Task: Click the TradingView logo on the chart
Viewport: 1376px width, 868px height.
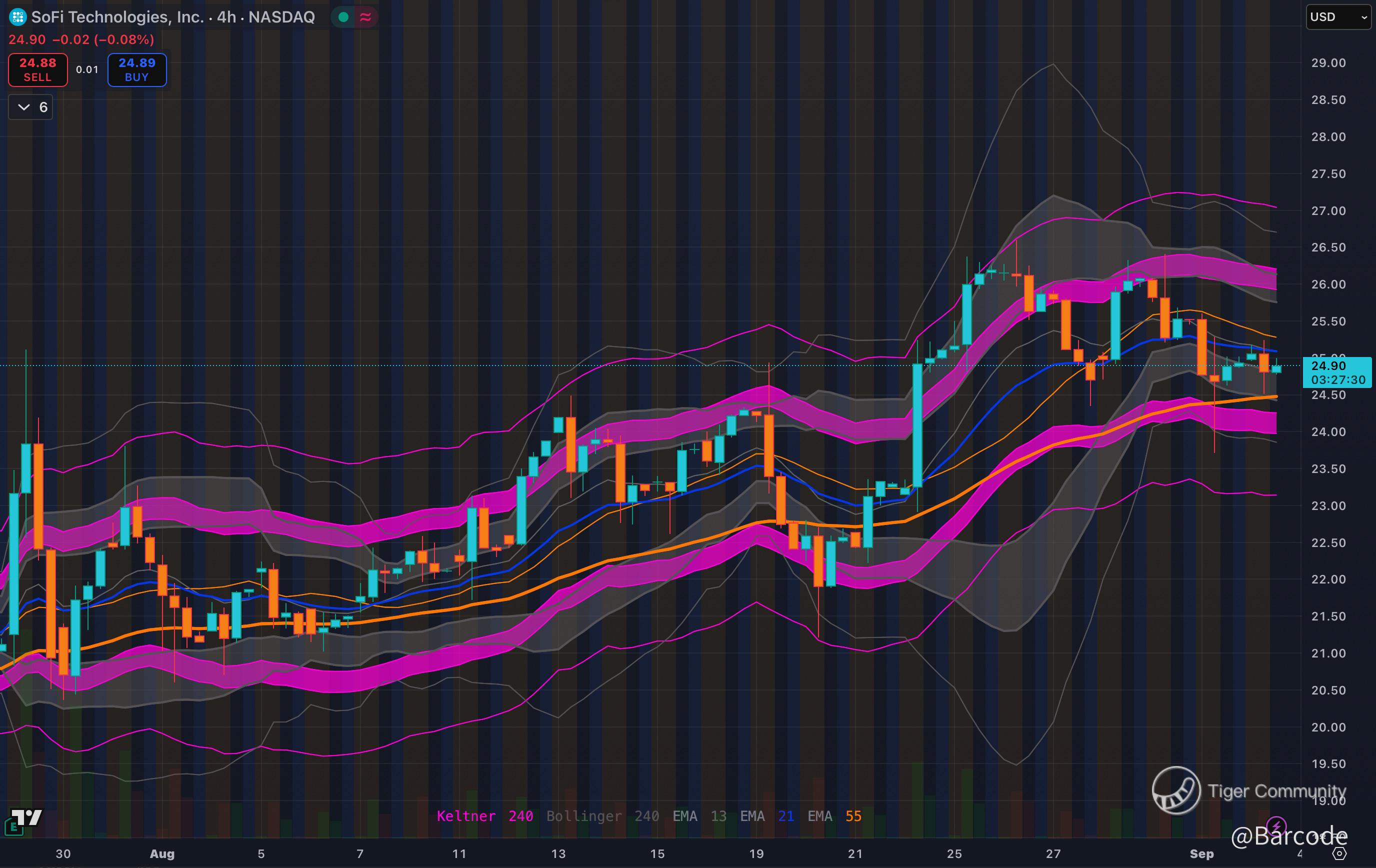Action: pos(27,817)
